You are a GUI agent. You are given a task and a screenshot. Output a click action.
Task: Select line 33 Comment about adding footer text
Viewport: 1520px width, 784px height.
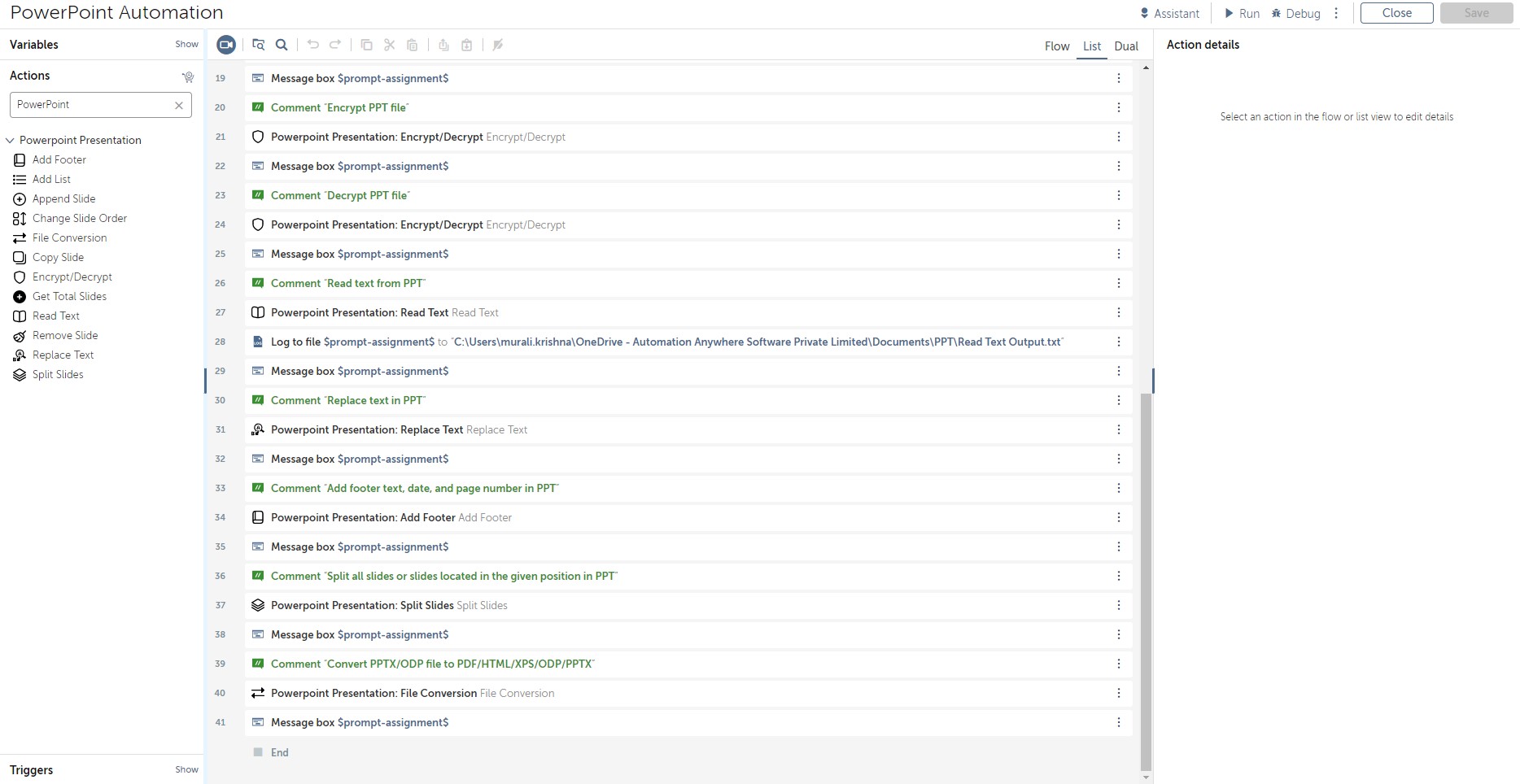click(688, 489)
